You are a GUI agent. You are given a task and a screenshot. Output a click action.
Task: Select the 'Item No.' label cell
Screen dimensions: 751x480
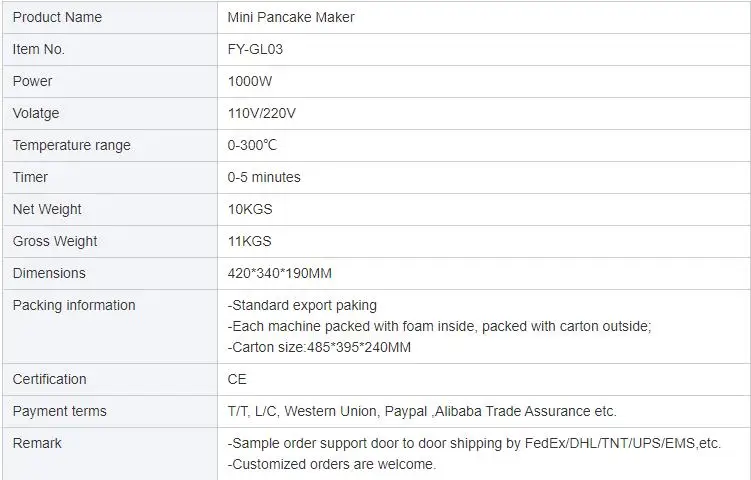tap(38, 49)
